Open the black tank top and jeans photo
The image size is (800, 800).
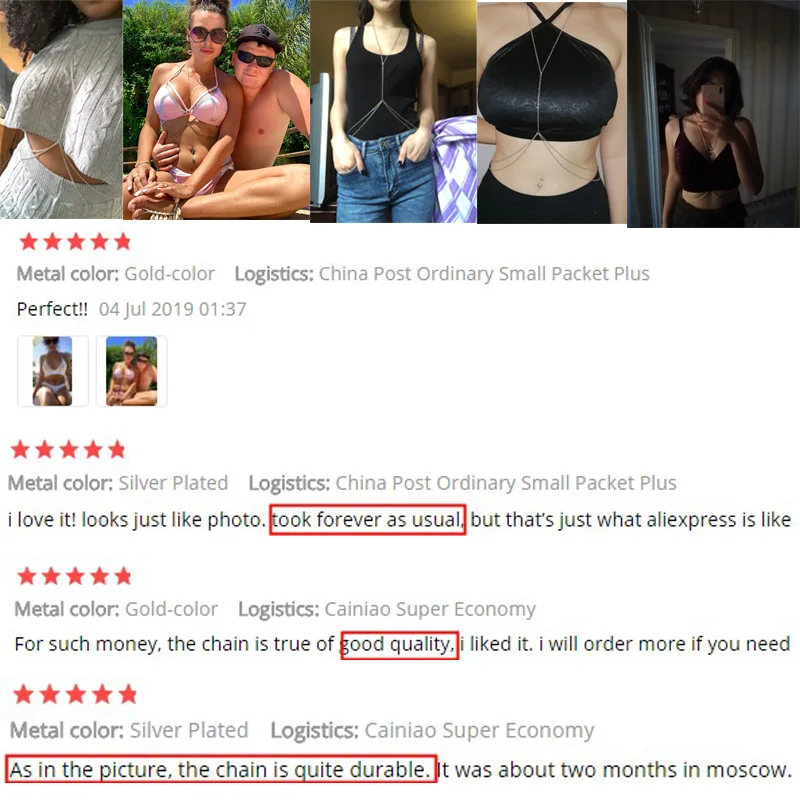point(393,111)
